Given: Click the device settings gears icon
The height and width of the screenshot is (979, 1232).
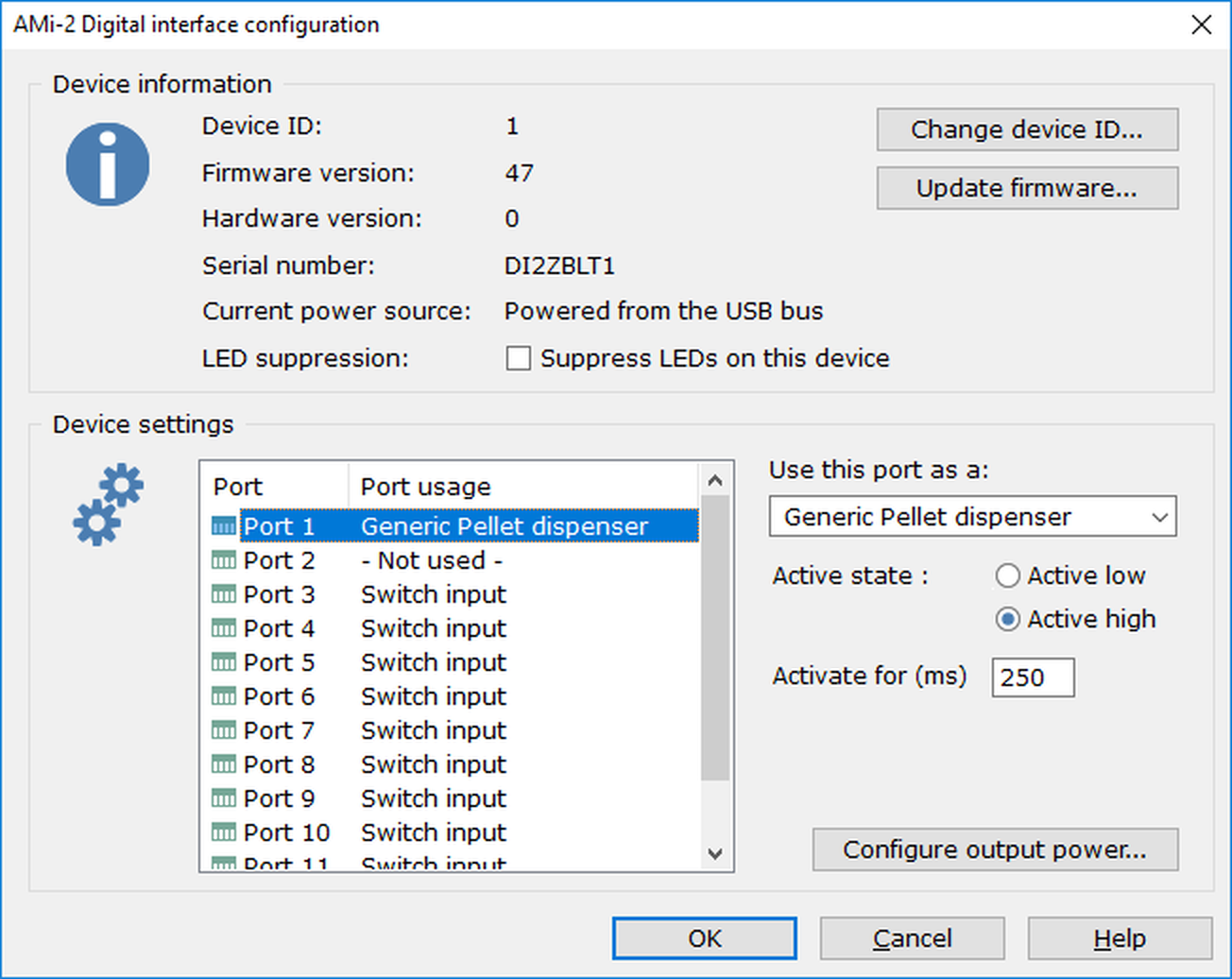Looking at the screenshot, I should (x=108, y=505).
